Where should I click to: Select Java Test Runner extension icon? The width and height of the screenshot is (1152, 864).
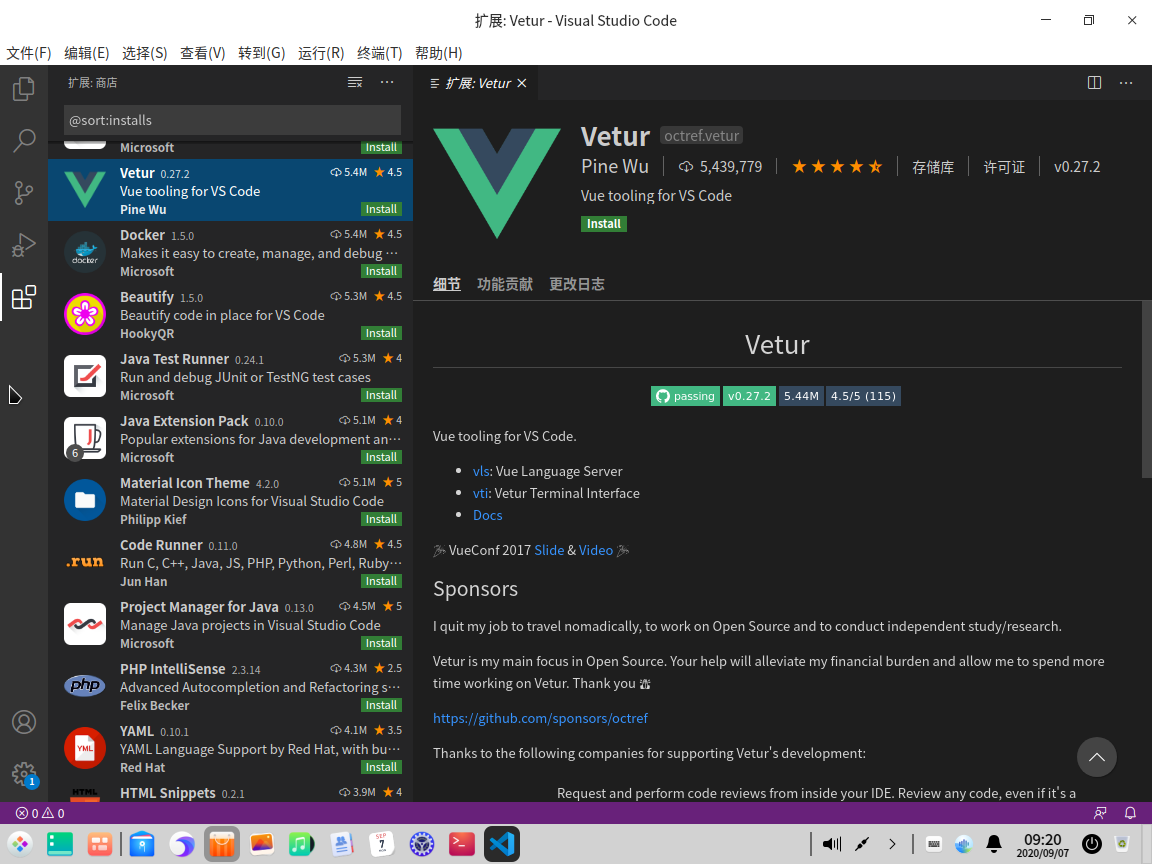pyautogui.click(x=84, y=376)
